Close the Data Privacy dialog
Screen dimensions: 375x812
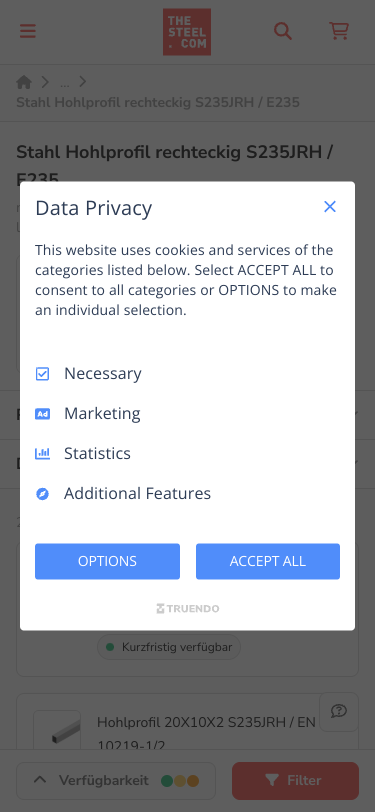click(330, 207)
